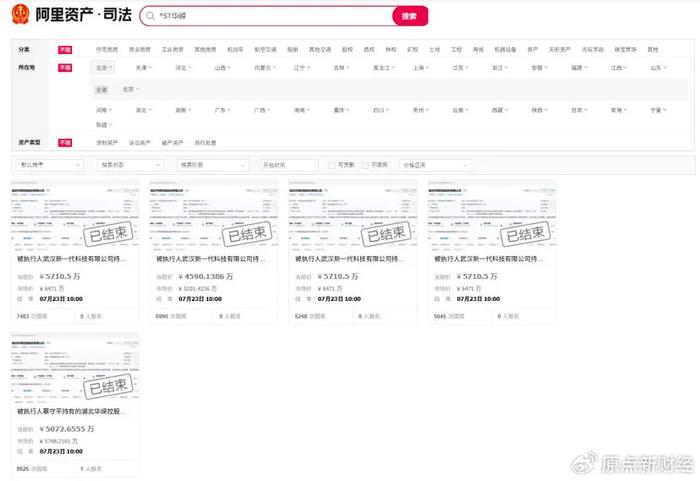This screenshot has height=481, width=700.
Task: Expand the 内蒙古 province dropdown
Action: 265,68
